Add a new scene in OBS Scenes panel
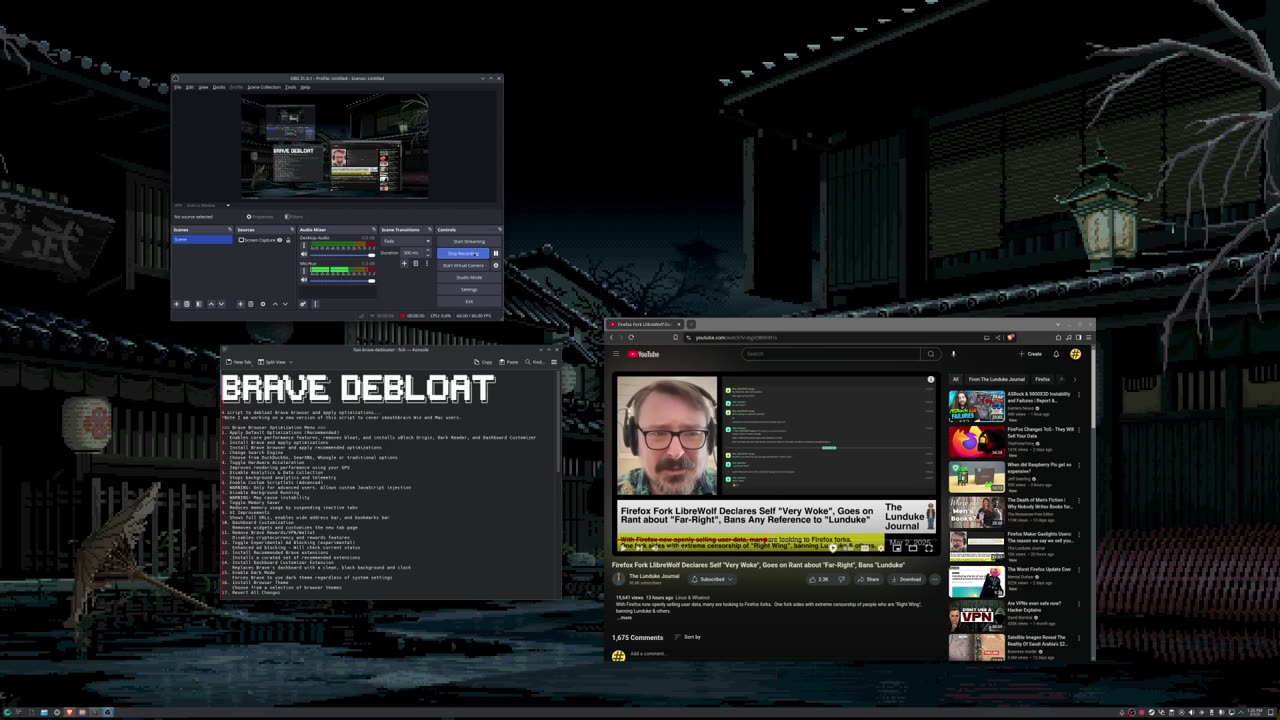Screen dimensions: 1280x720 (x=176, y=304)
